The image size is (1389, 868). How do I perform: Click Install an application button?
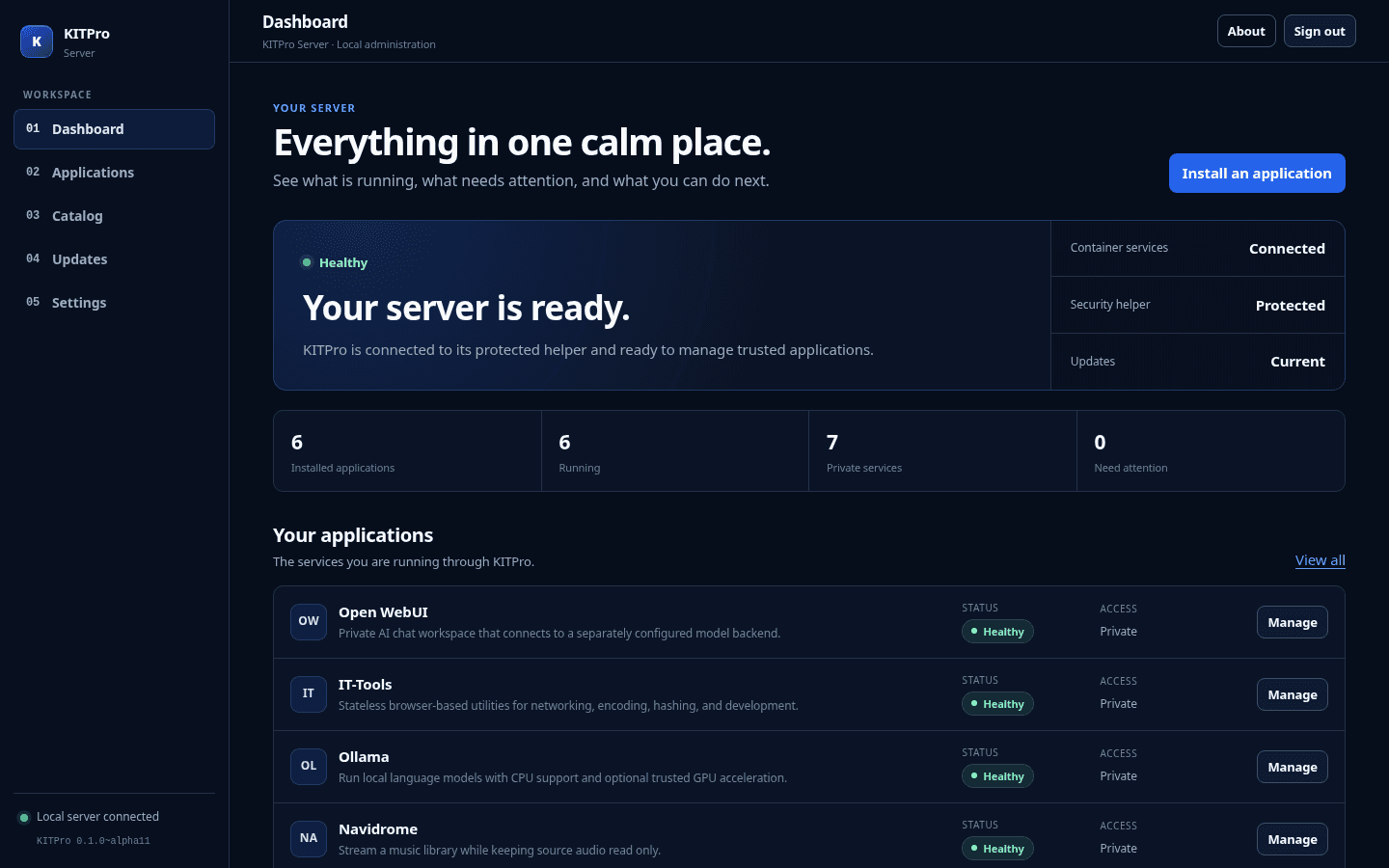point(1257,174)
